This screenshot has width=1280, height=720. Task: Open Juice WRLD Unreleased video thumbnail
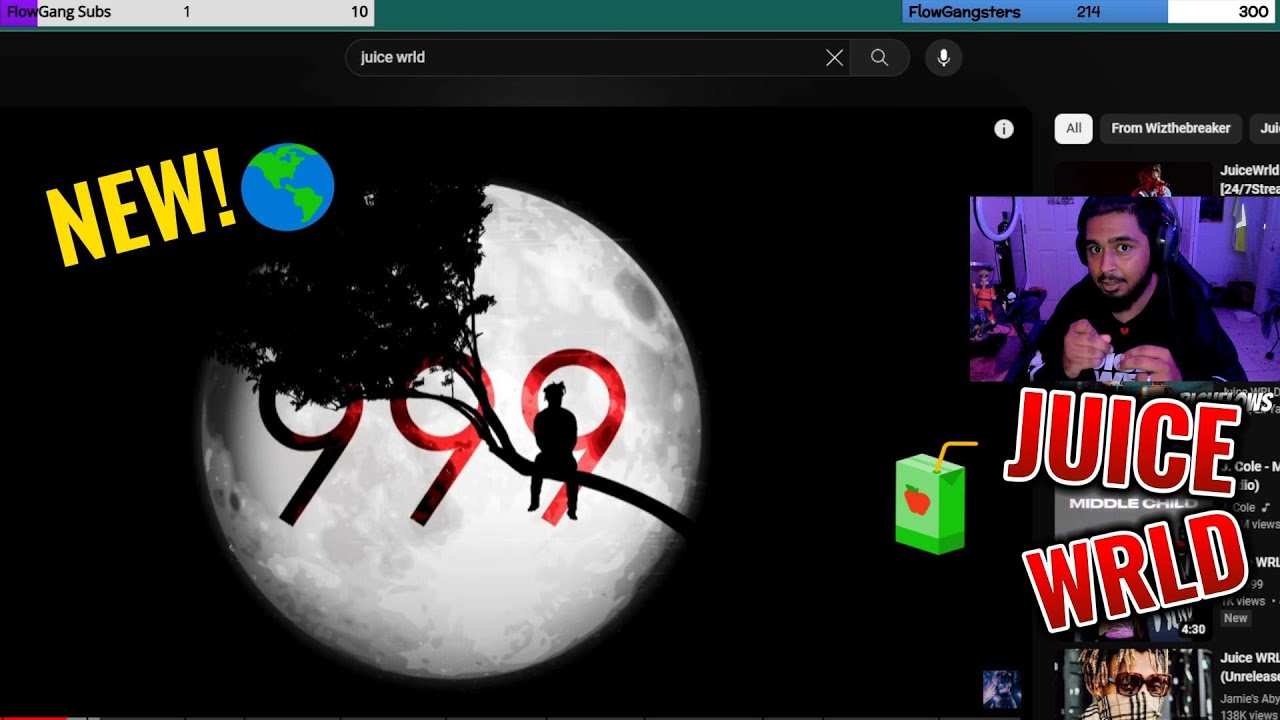coord(1133,684)
